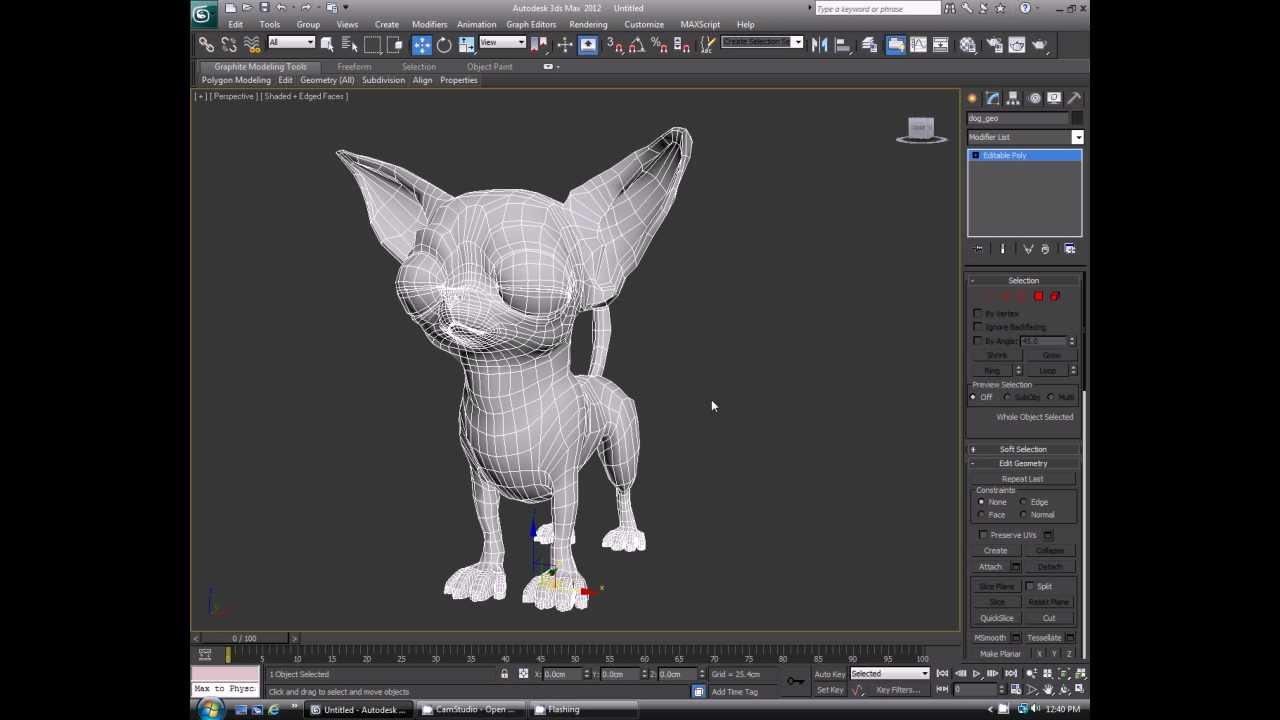1280x720 pixels.
Task: Set Preview Selection to SubObj
Action: pyautogui.click(x=1007, y=397)
